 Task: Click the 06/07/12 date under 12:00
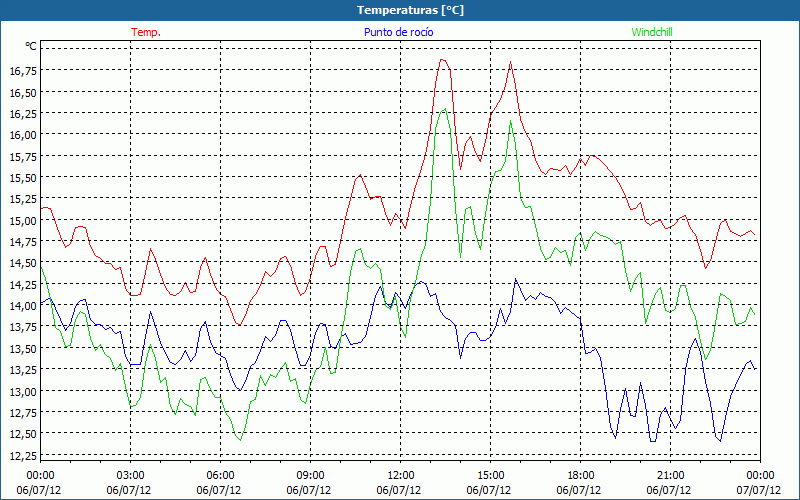(x=398, y=490)
